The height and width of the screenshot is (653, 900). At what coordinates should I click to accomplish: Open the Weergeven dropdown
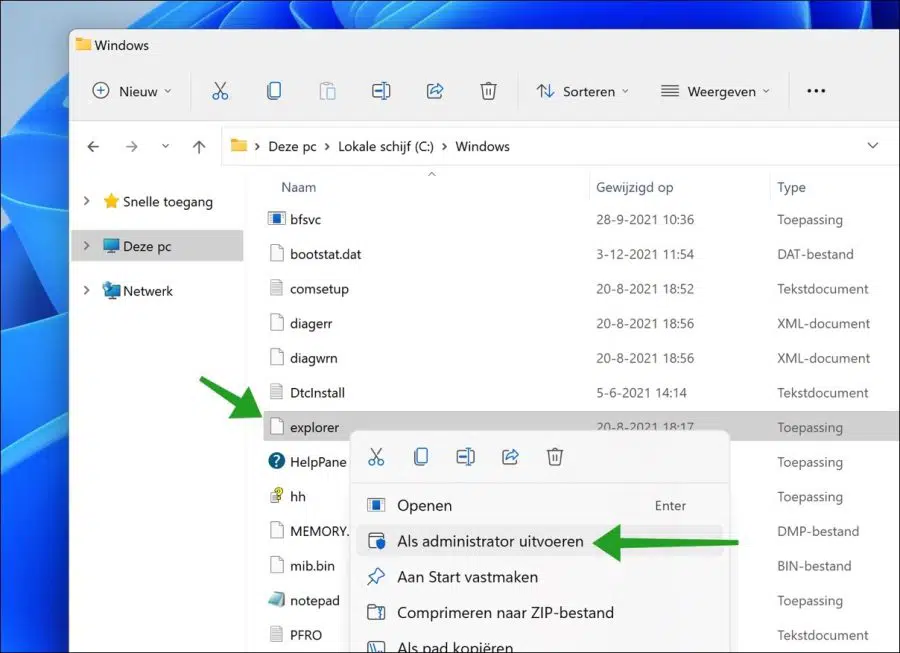click(715, 91)
